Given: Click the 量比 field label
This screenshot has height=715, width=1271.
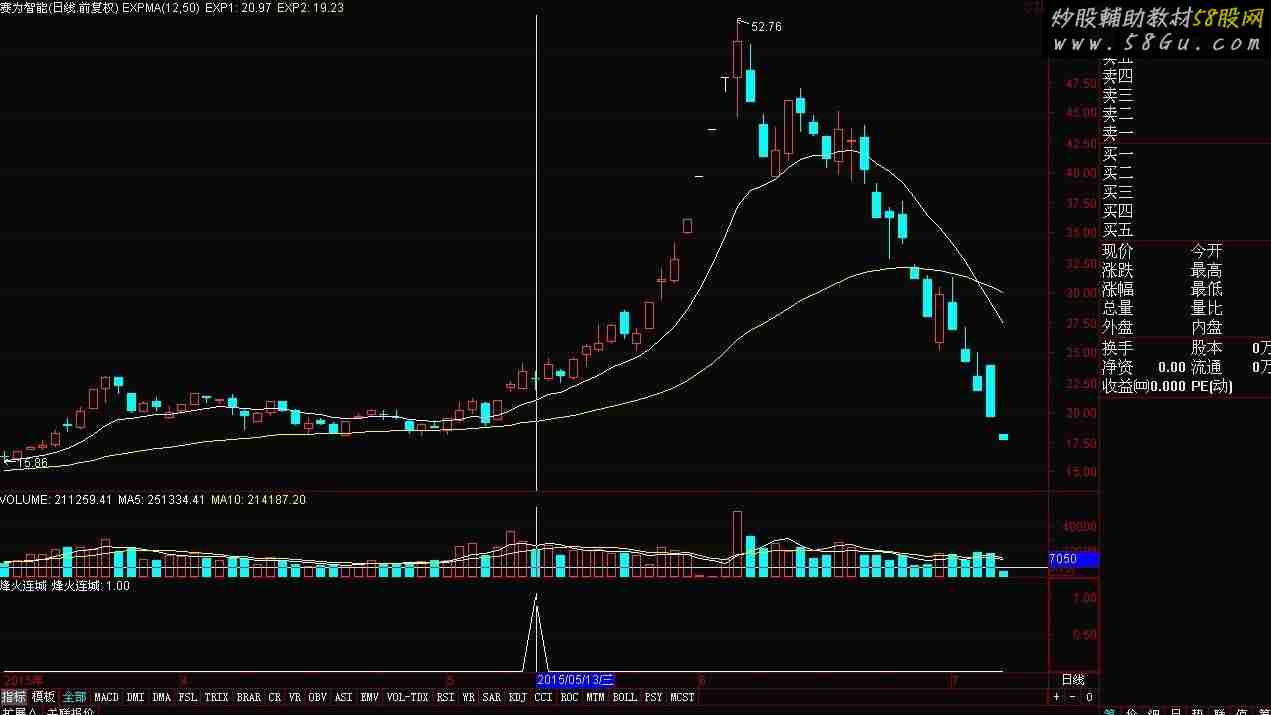Looking at the screenshot, I should [x=1206, y=309].
